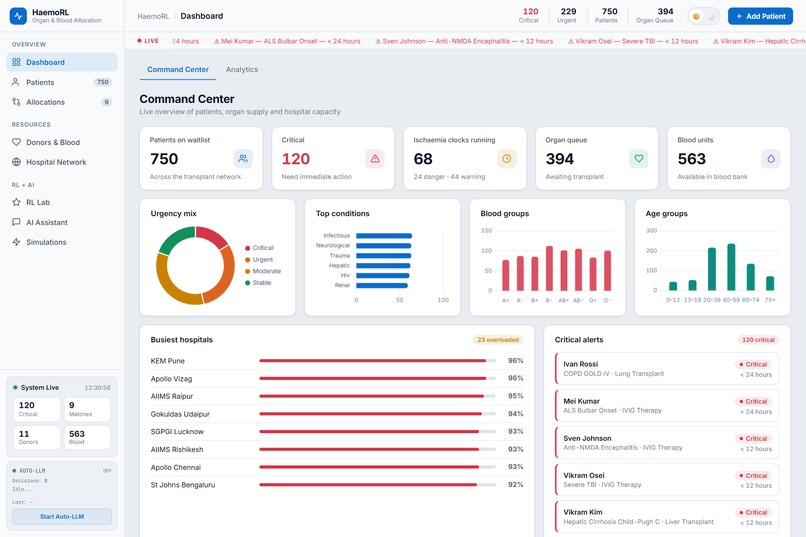Click the Vikram Osei ticker alert
Screen dimensions: 806x537
(x=633, y=41)
